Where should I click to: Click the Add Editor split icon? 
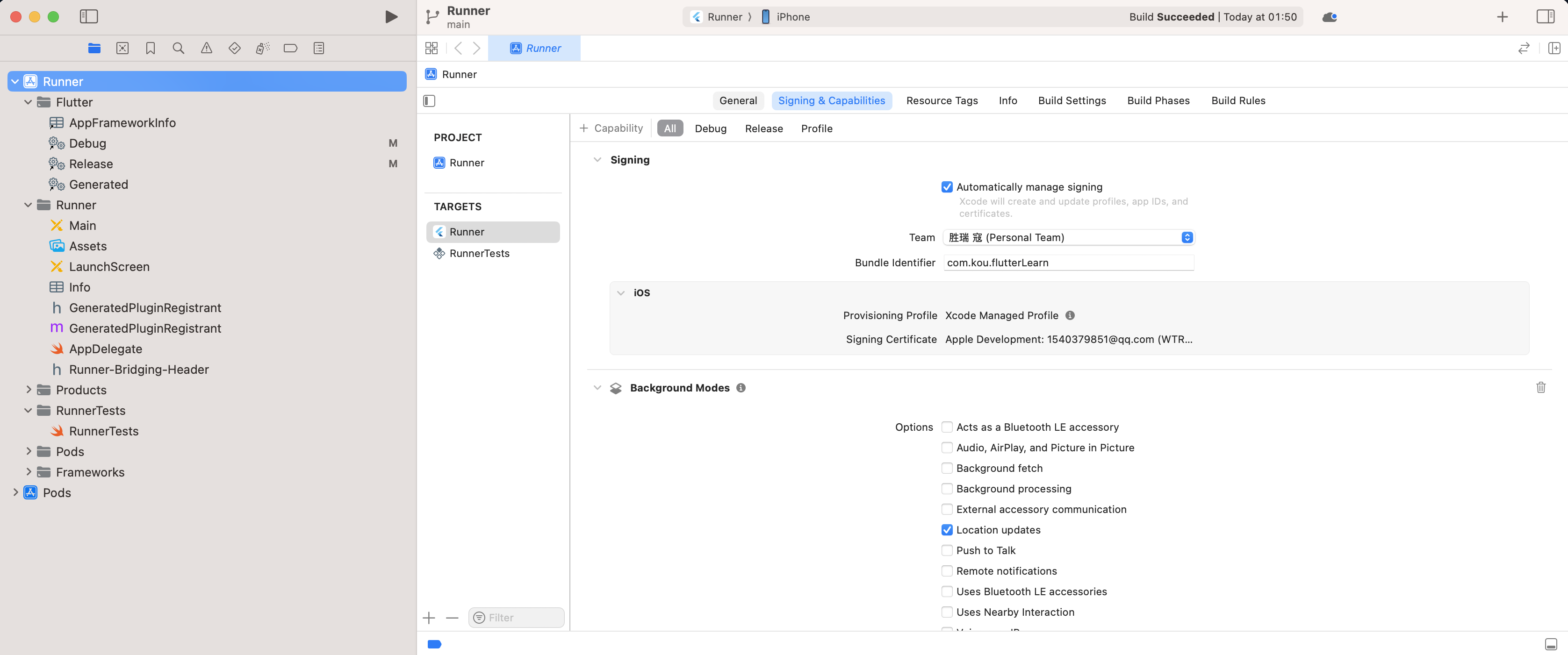pyautogui.click(x=1554, y=48)
